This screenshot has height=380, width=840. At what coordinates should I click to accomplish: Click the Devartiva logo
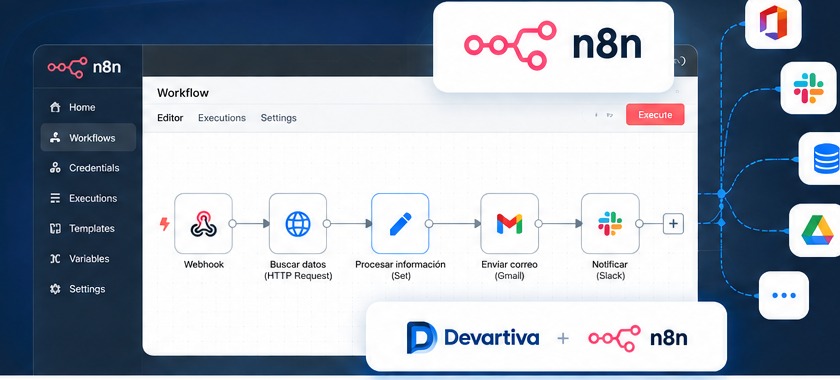click(472, 338)
